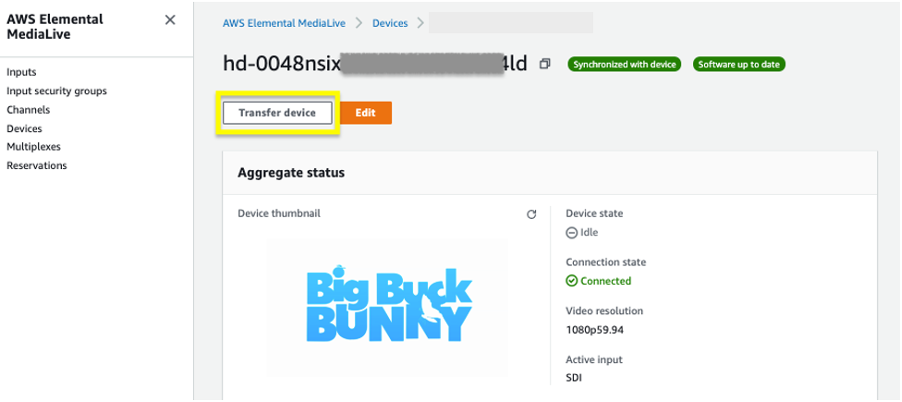The image size is (902, 402).
Task: Click the Video resolution label
Action: click(x=605, y=311)
